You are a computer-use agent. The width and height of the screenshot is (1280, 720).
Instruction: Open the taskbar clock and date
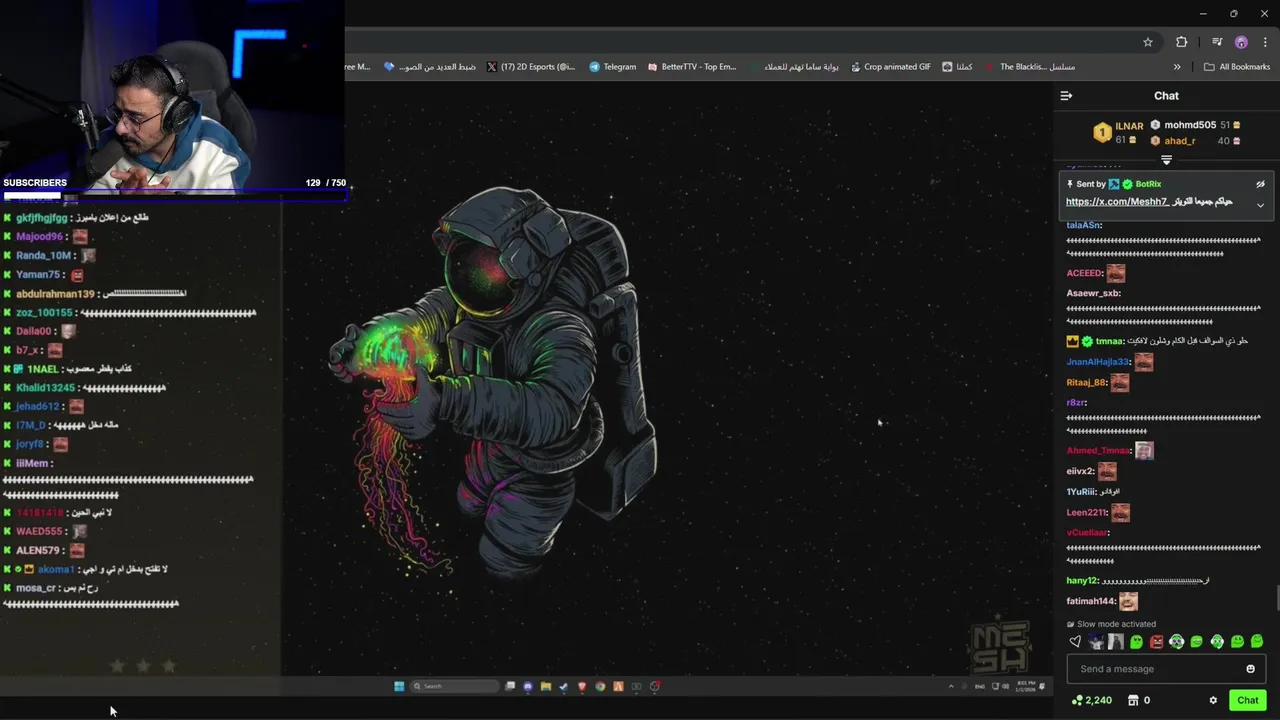(1027, 686)
